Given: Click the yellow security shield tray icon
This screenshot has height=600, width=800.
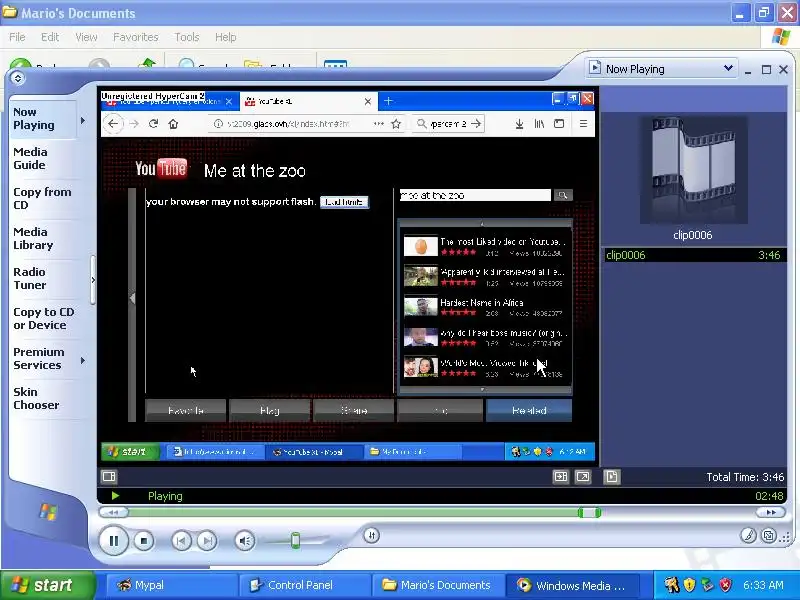Looking at the screenshot, I should (x=689, y=585).
